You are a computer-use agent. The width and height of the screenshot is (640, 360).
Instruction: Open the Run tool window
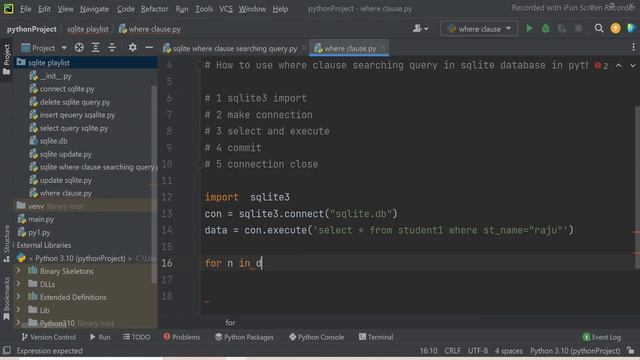click(100, 337)
